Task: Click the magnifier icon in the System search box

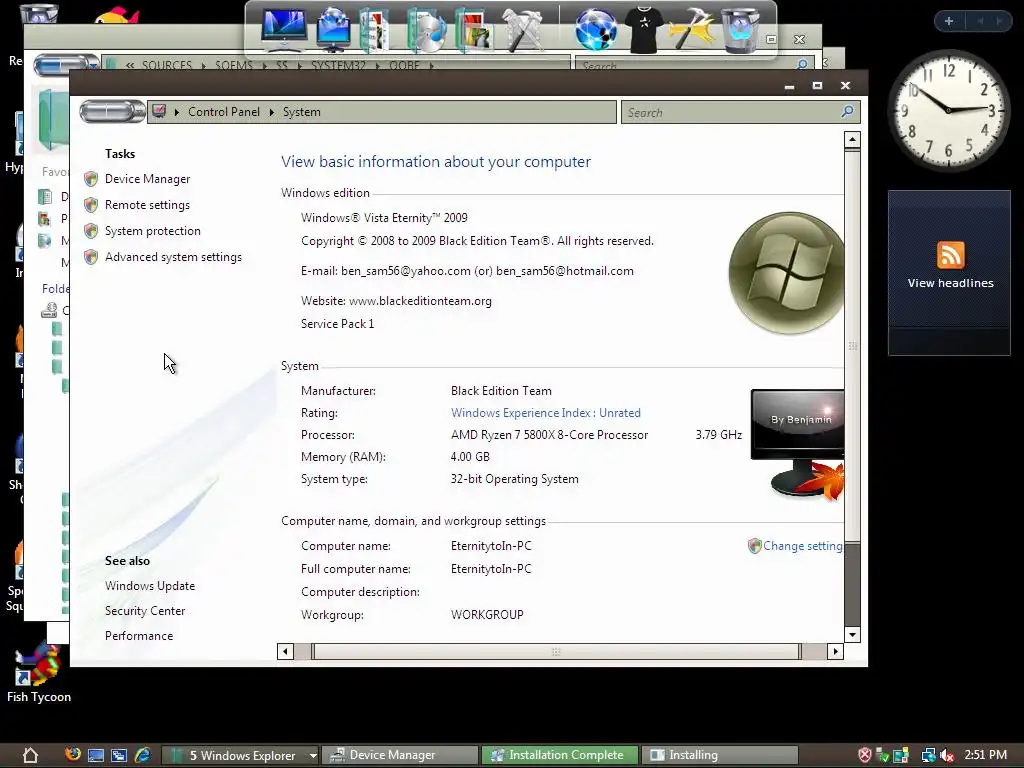Action: pos(847,112)
